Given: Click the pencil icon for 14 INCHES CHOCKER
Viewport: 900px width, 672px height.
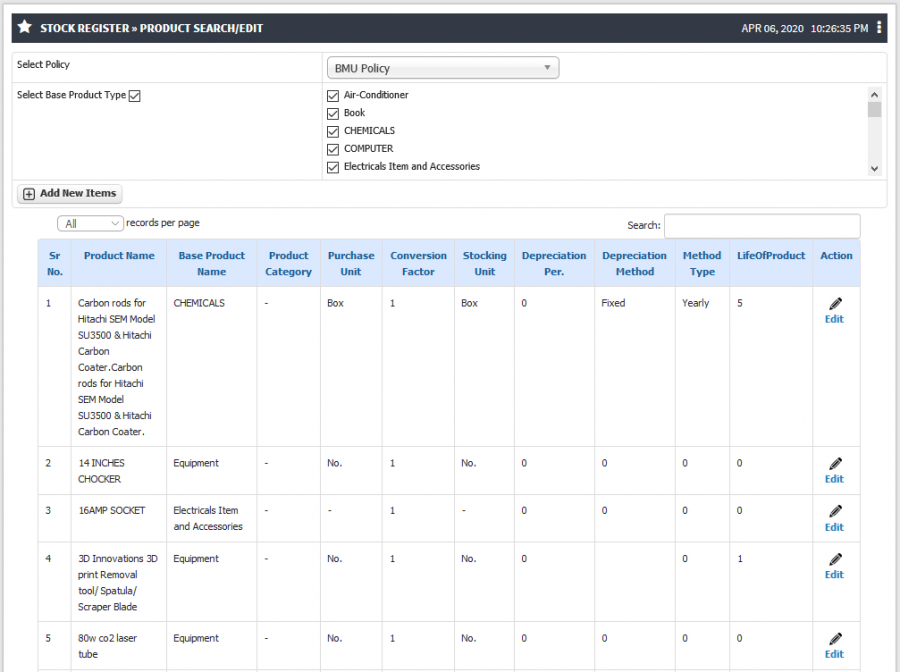Looking at the screenshot, I should [836, 464].
